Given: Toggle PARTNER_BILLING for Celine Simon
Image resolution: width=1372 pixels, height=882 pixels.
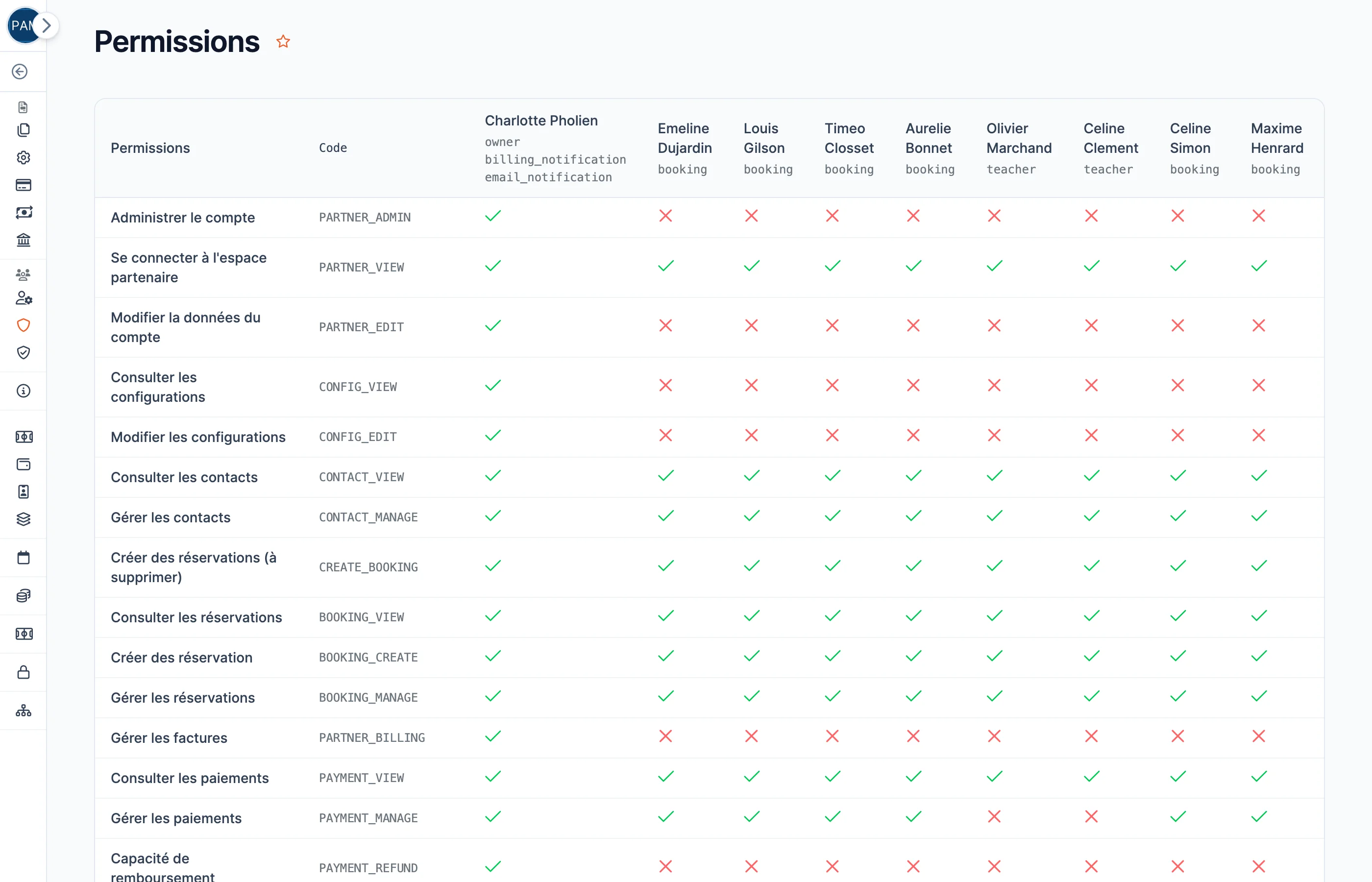Looking at the screenshot, I should (1178, 736).
